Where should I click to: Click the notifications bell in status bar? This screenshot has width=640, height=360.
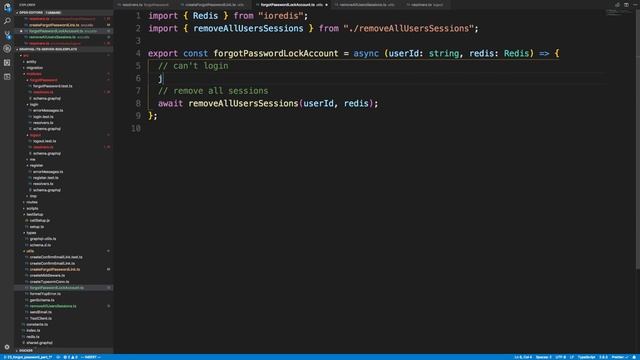tap(634, 357)
